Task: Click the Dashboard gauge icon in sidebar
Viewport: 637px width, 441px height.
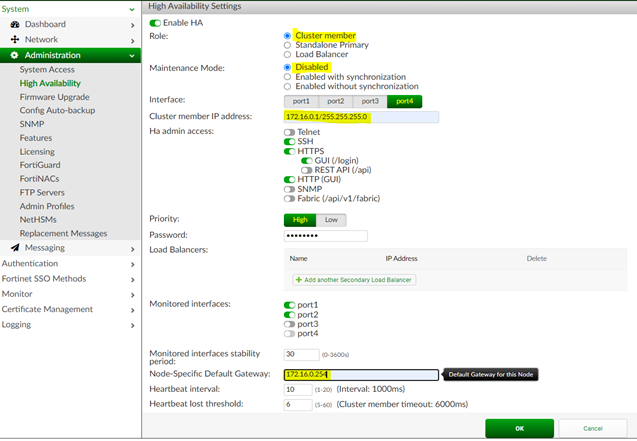Action: point(15,24)
